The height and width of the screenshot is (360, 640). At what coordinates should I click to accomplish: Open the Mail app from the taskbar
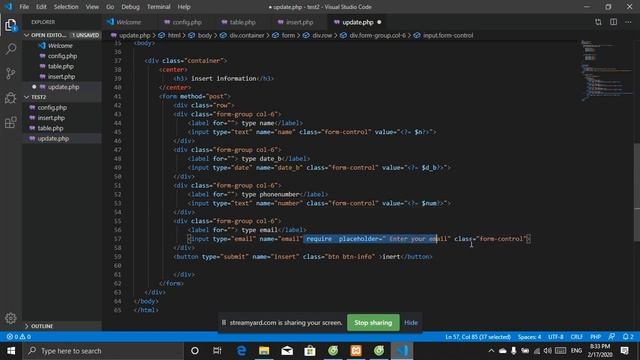[287, 351]
